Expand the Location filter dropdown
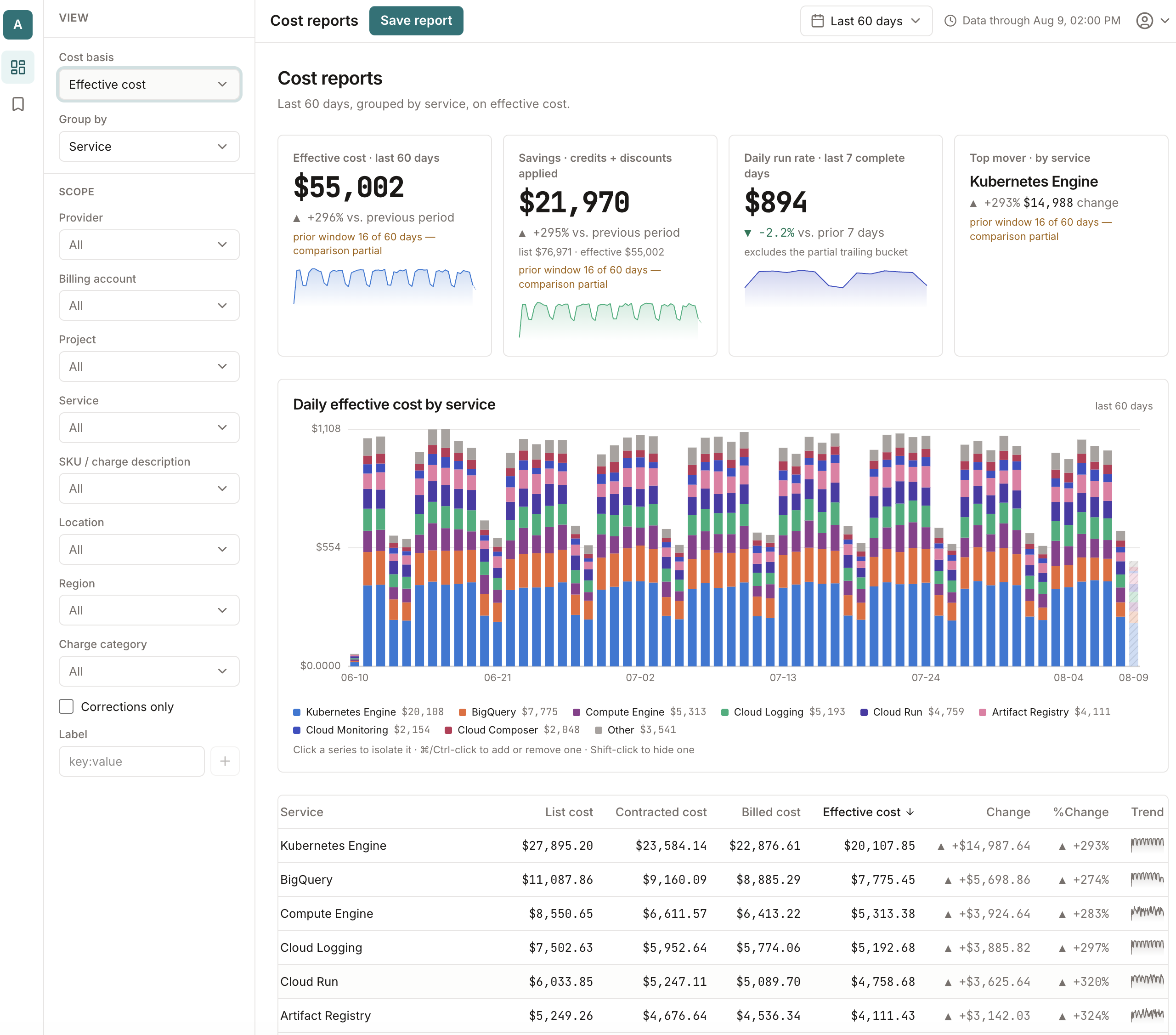 click(x=149, y=550)
